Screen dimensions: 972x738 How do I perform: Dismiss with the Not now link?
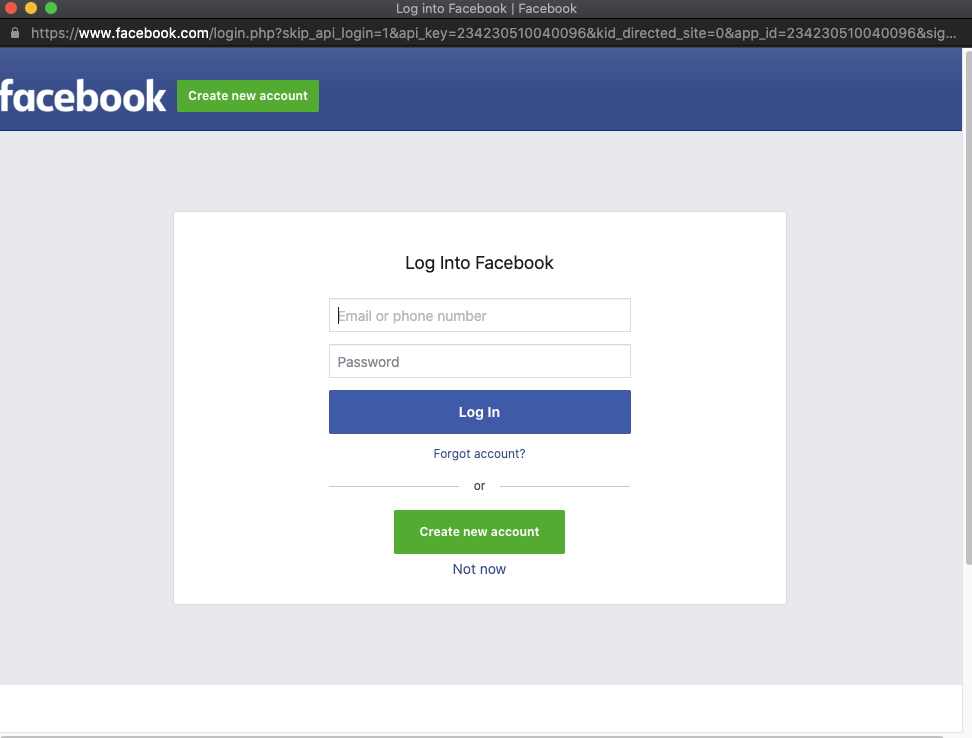479,569
